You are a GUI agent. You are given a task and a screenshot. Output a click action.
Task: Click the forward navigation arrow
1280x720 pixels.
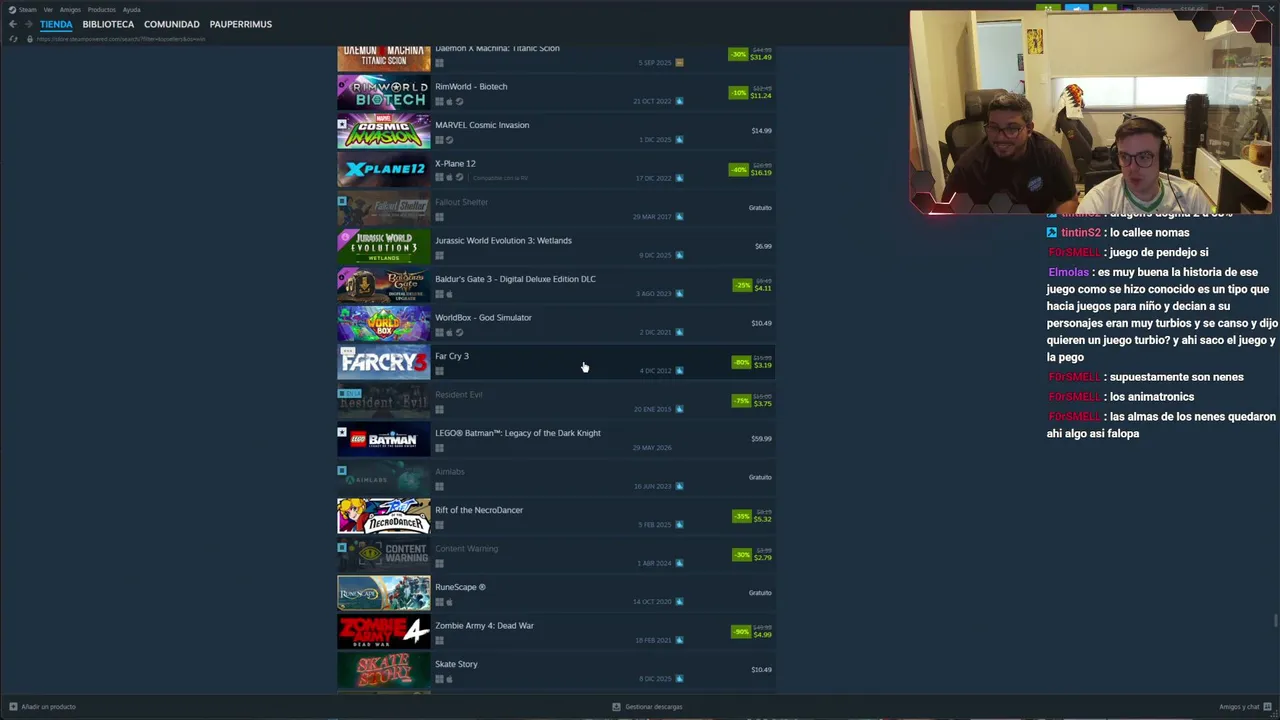pos(28,24)
